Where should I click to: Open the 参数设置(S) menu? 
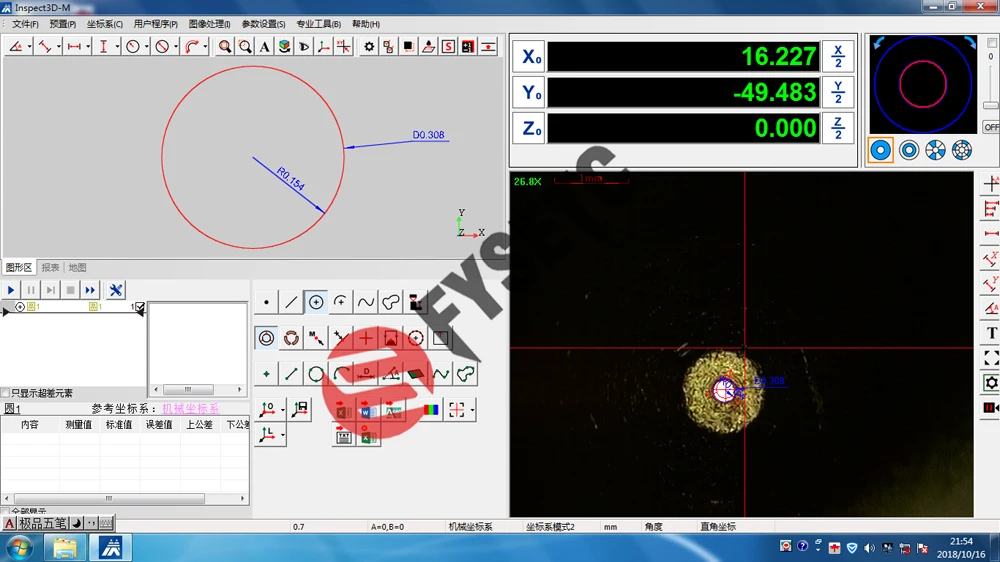263,24
